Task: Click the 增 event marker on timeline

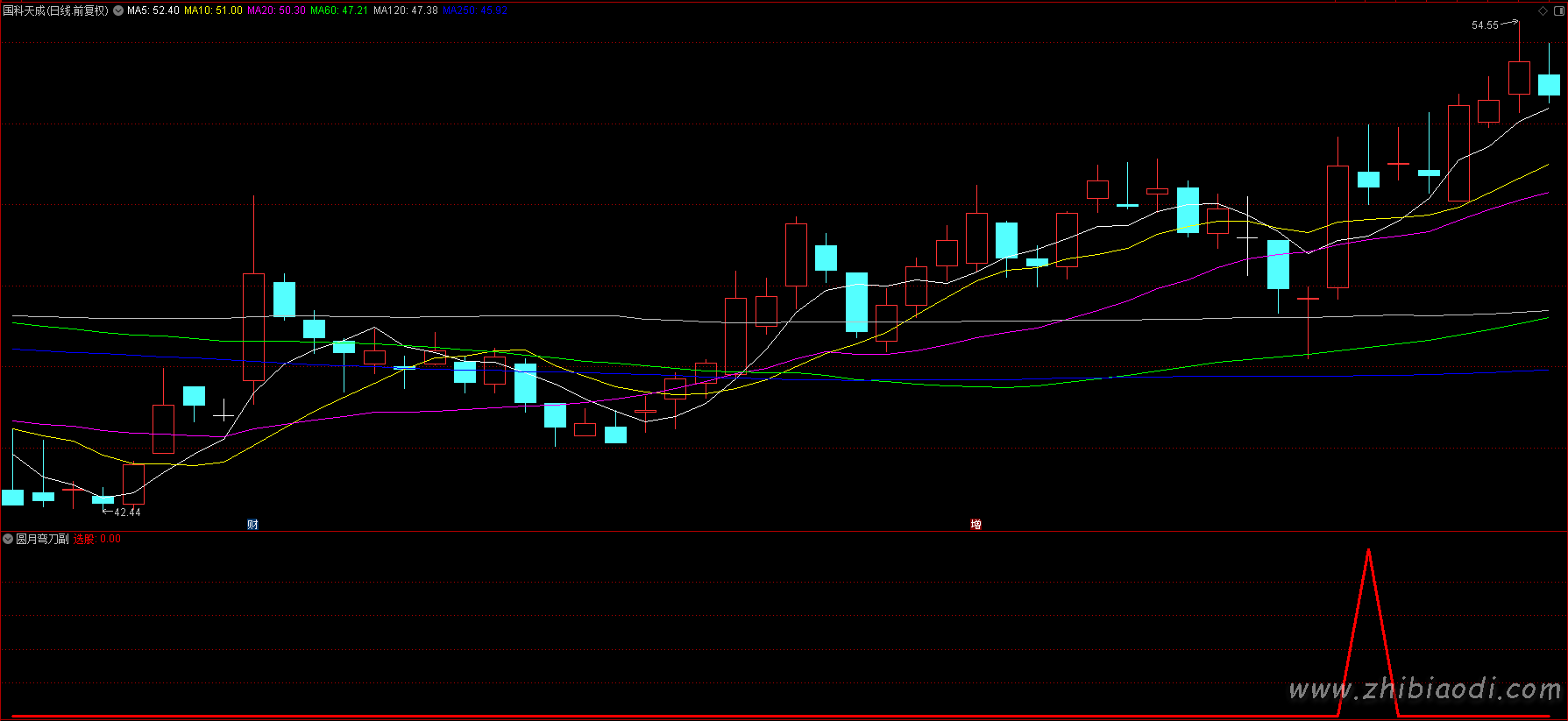Action: pyautogui.click(x=976, y=525)
